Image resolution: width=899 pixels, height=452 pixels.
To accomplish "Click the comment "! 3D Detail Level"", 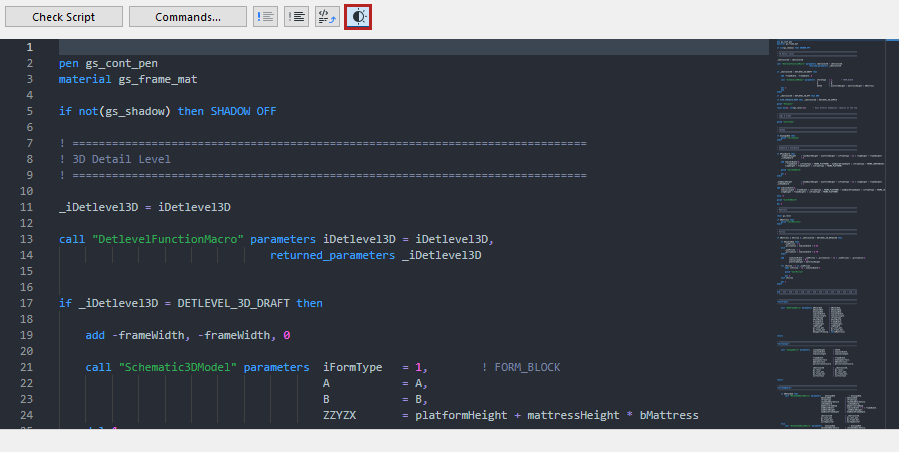I will (115, 159).
